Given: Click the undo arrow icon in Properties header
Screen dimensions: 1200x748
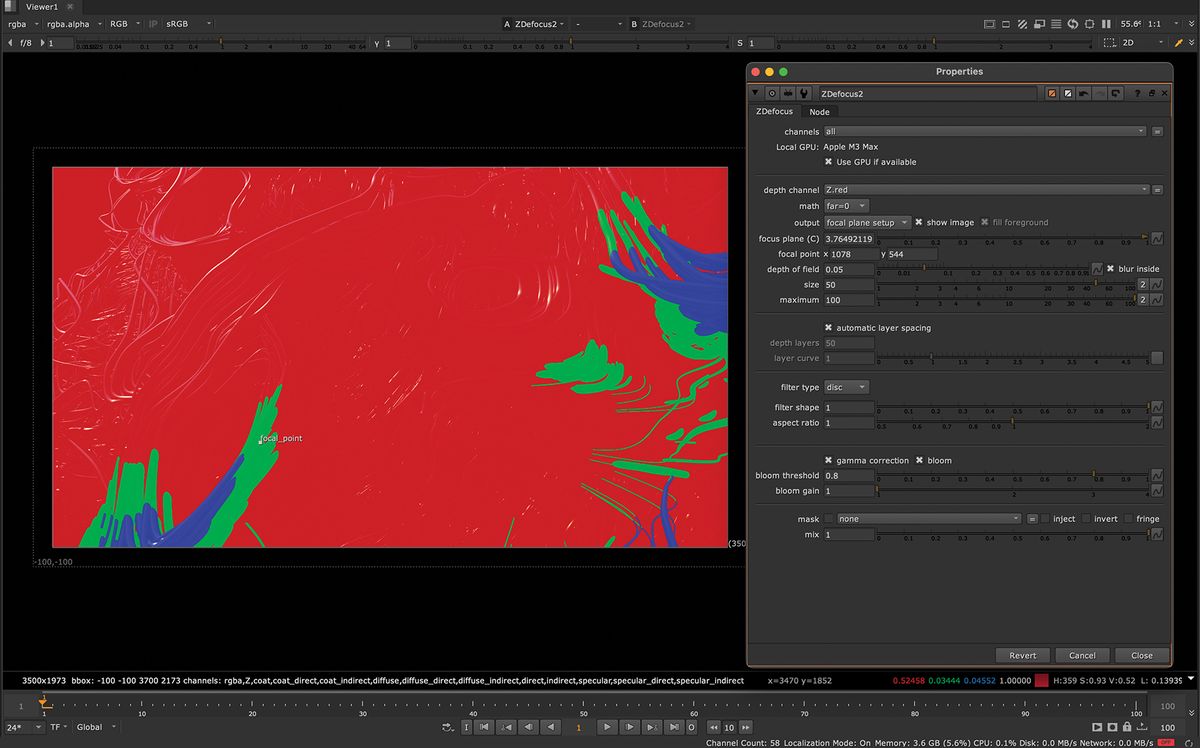Looking at the screenshot, I should click(x=1083, y=93).
